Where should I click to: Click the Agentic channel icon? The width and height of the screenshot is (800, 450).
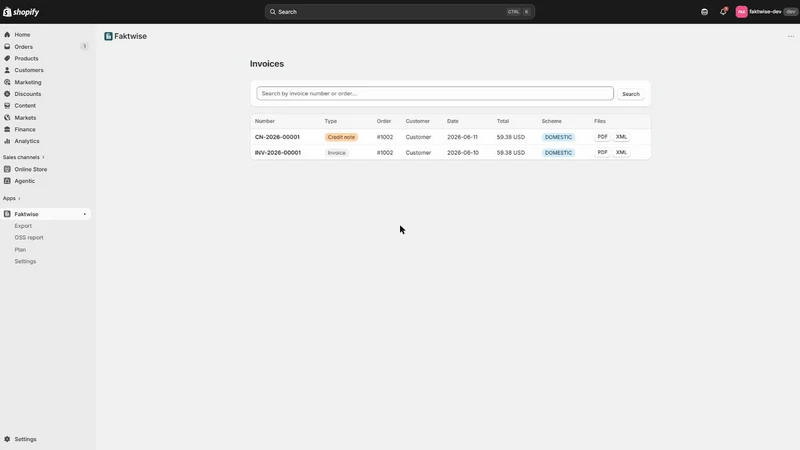coord(7,181)
